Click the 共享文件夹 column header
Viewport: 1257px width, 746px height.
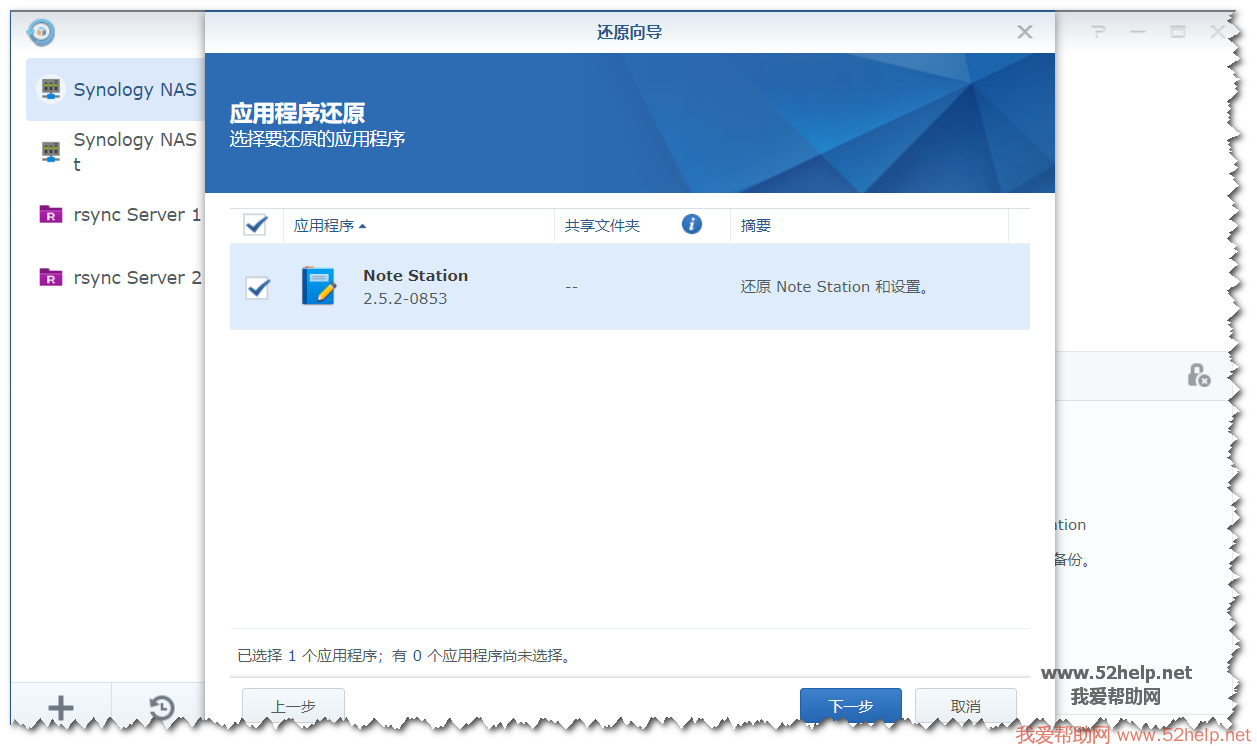[602, 226]
